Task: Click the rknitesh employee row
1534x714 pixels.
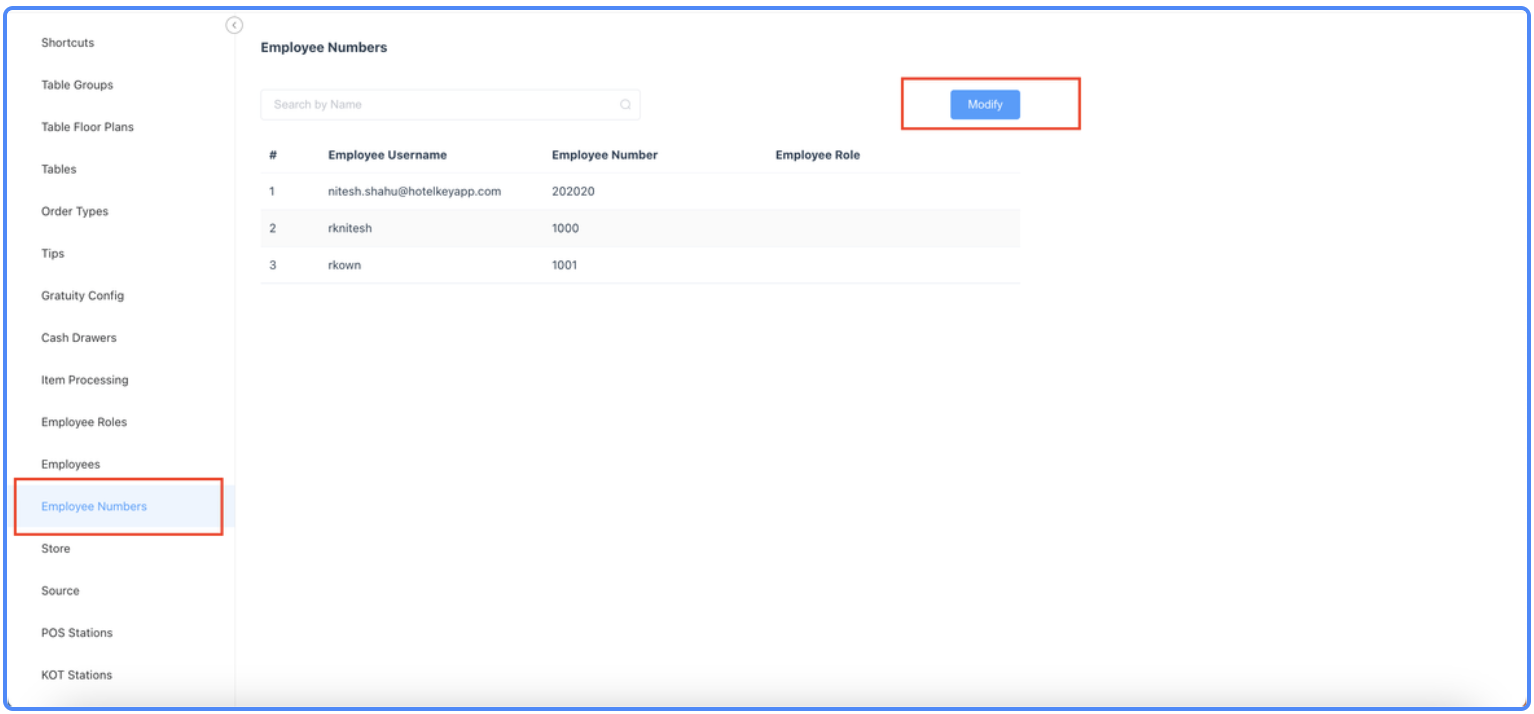Action: coord(350,228)
